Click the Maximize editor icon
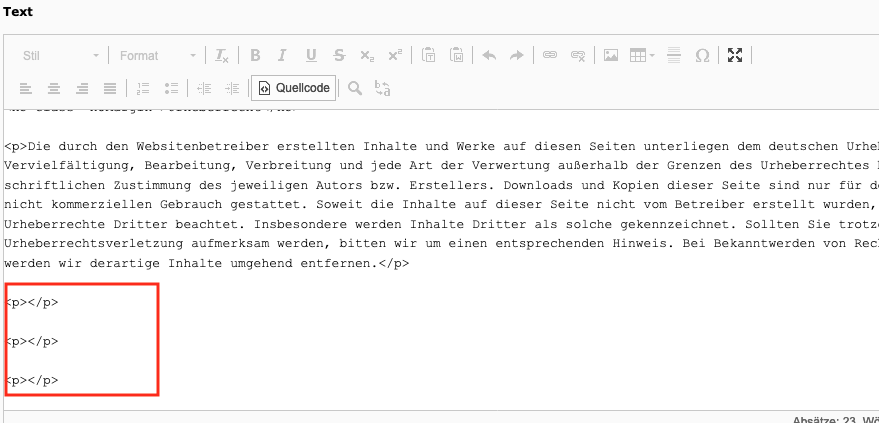This screenshot has height=423, width=879. (x=735, y=55)
